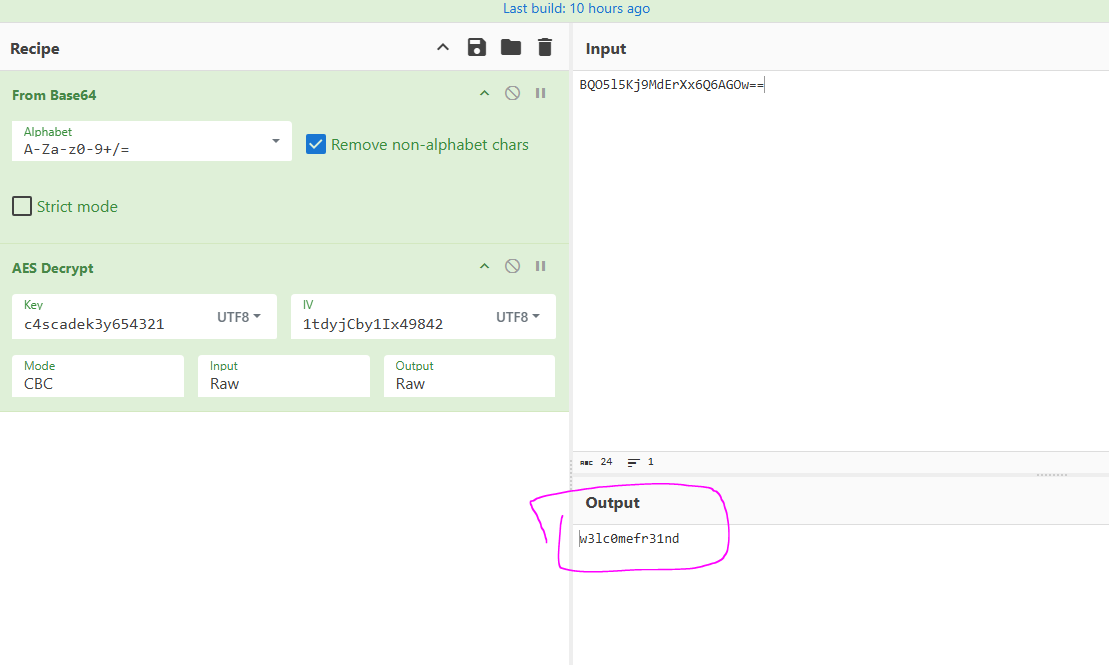Open the Alphabet dropdown
The image size is (1109, 665).
278,141
